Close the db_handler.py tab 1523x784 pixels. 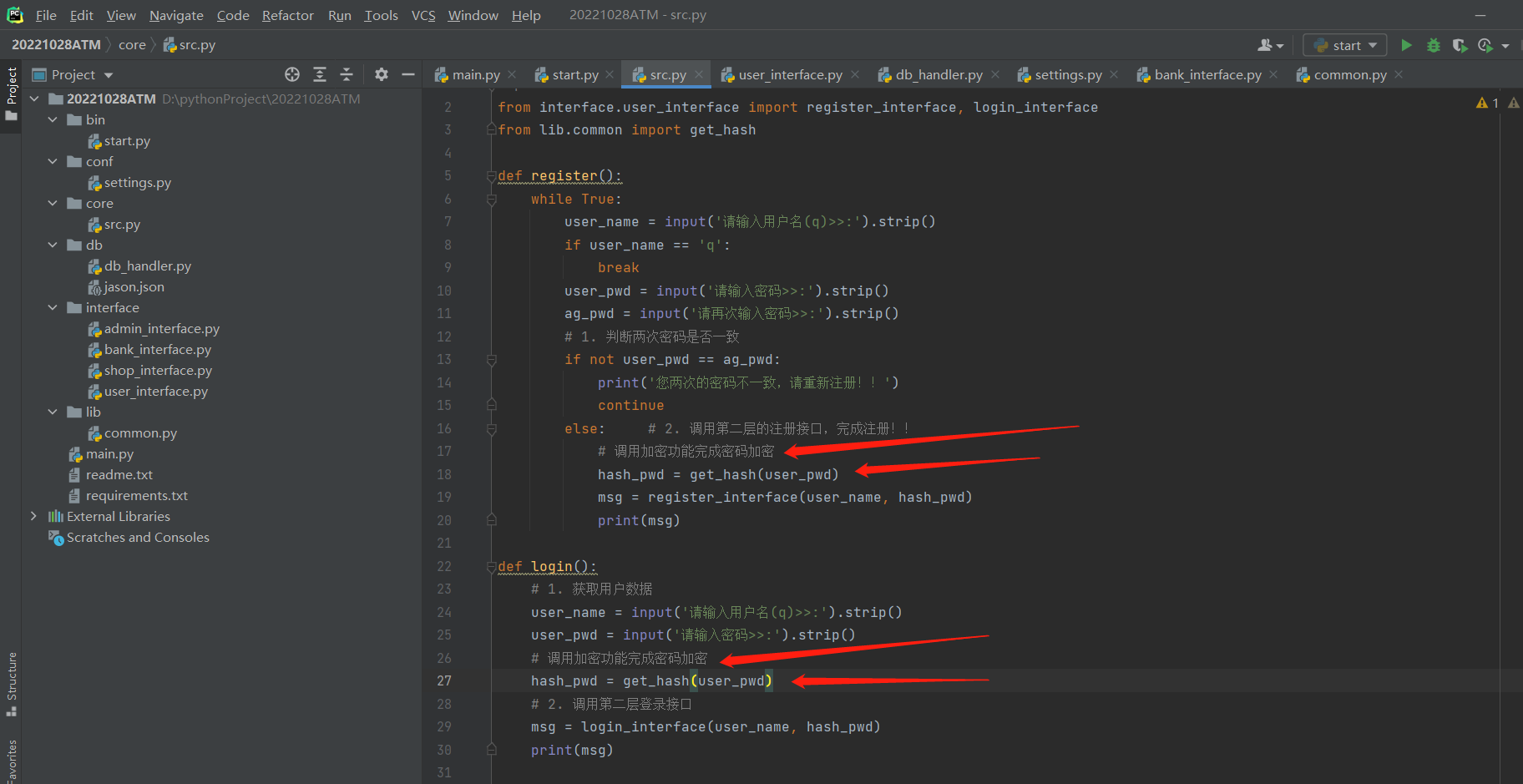pyautogui.click(x=995, y=74)
